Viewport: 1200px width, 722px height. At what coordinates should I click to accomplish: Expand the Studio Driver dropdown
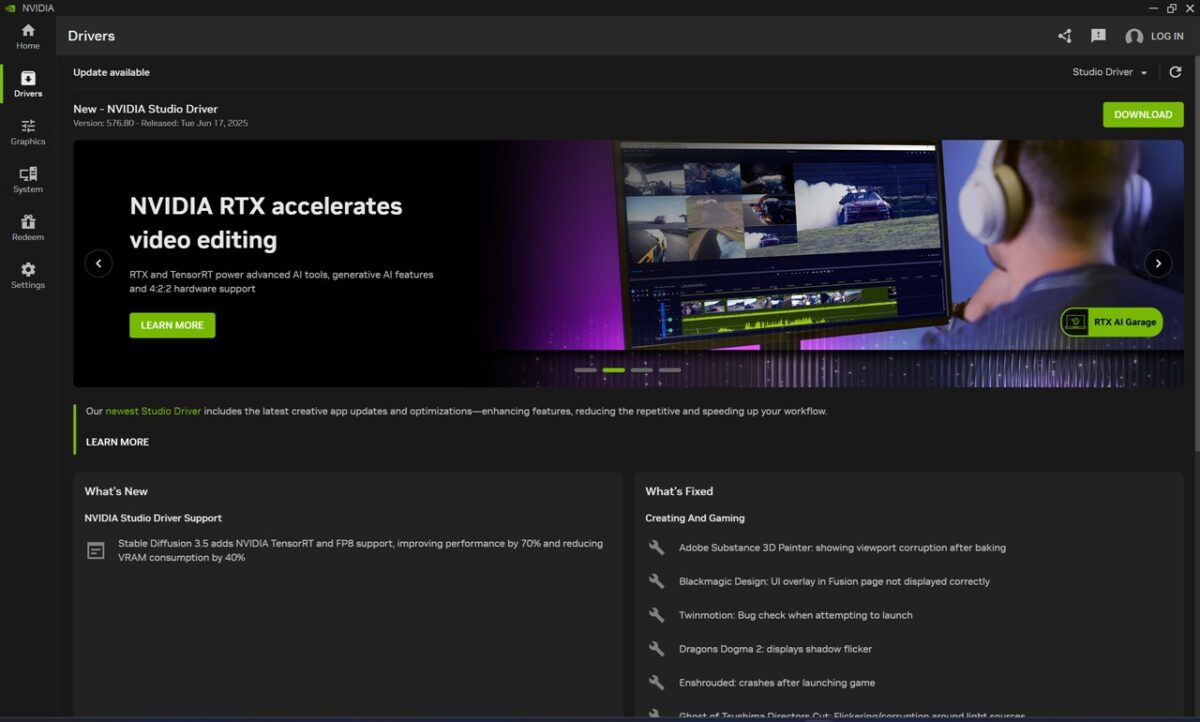pos(1110,72)
